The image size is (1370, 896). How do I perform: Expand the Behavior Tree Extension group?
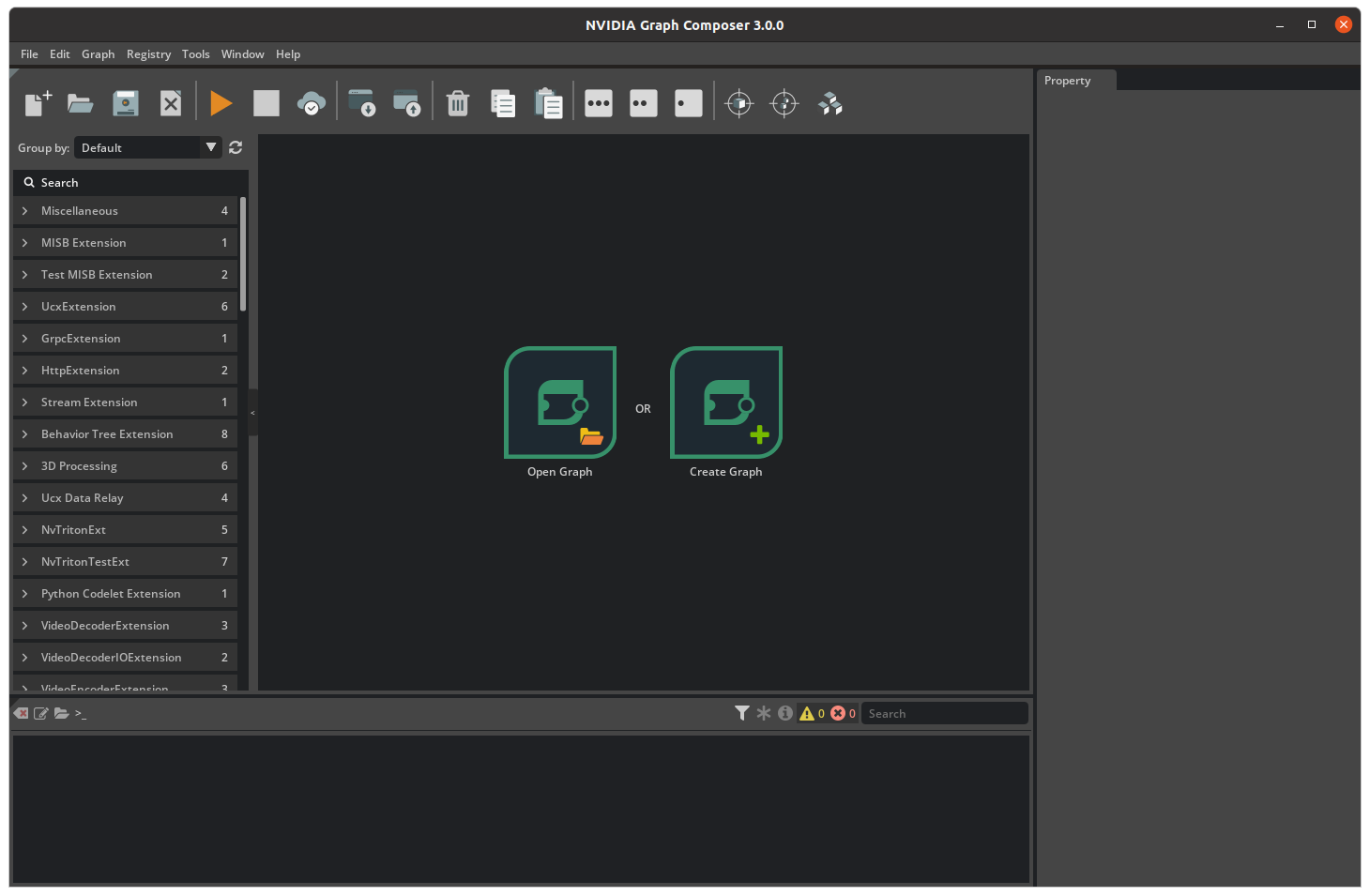25,434
